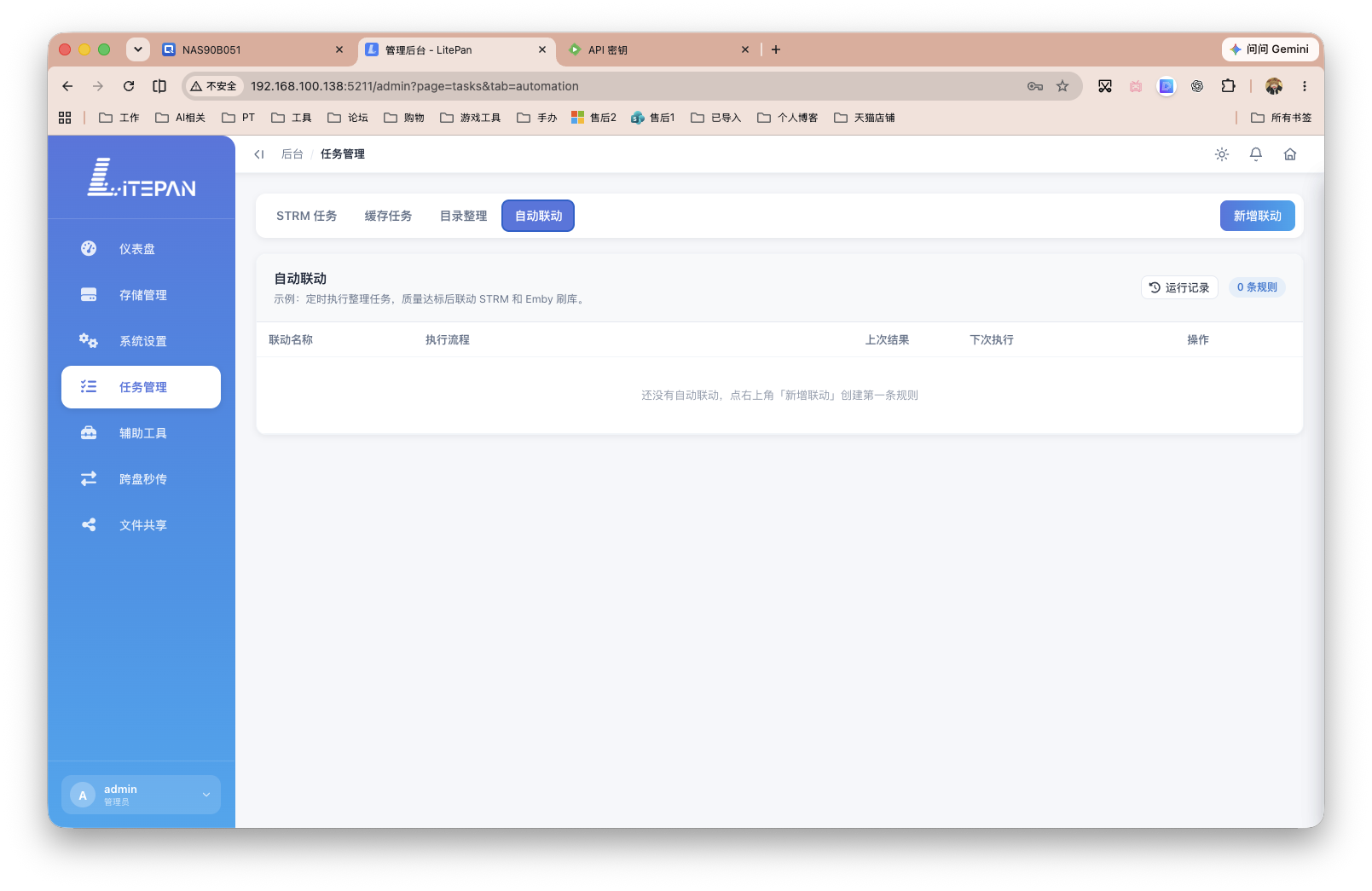Open the 购物 bookmarks folder
Screen dimensions: 1372x891
[x=404, y=118]
